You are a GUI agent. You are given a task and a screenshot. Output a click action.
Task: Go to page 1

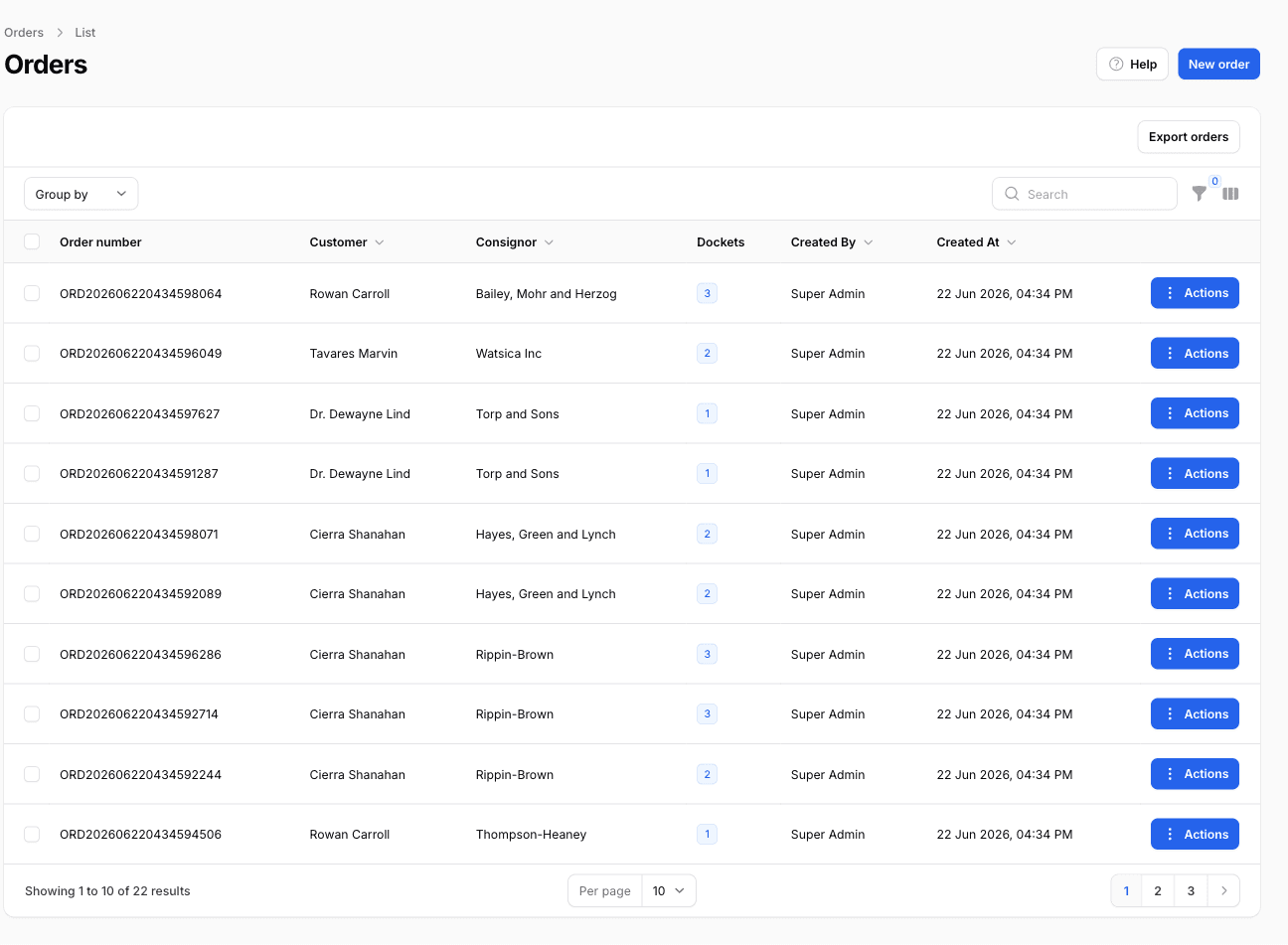pyautogui.click(x=1126, y=890)
